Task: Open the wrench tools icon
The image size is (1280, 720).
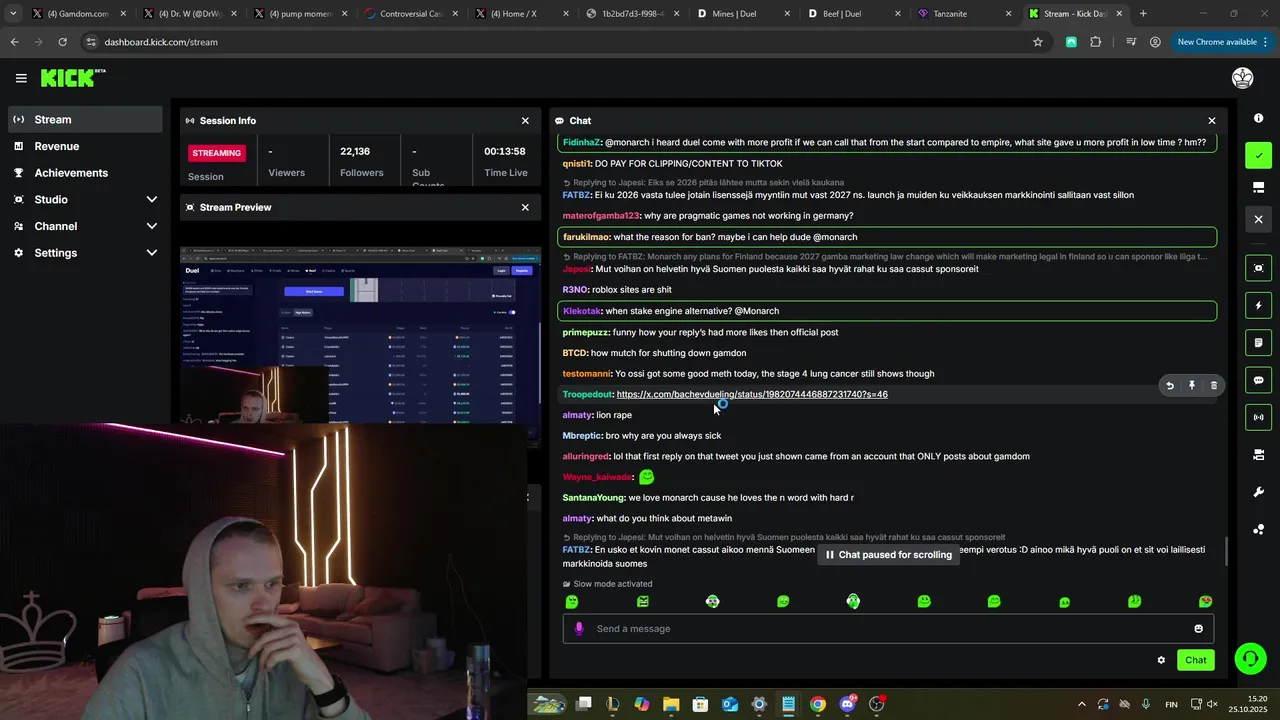Action: (1258, 492)
